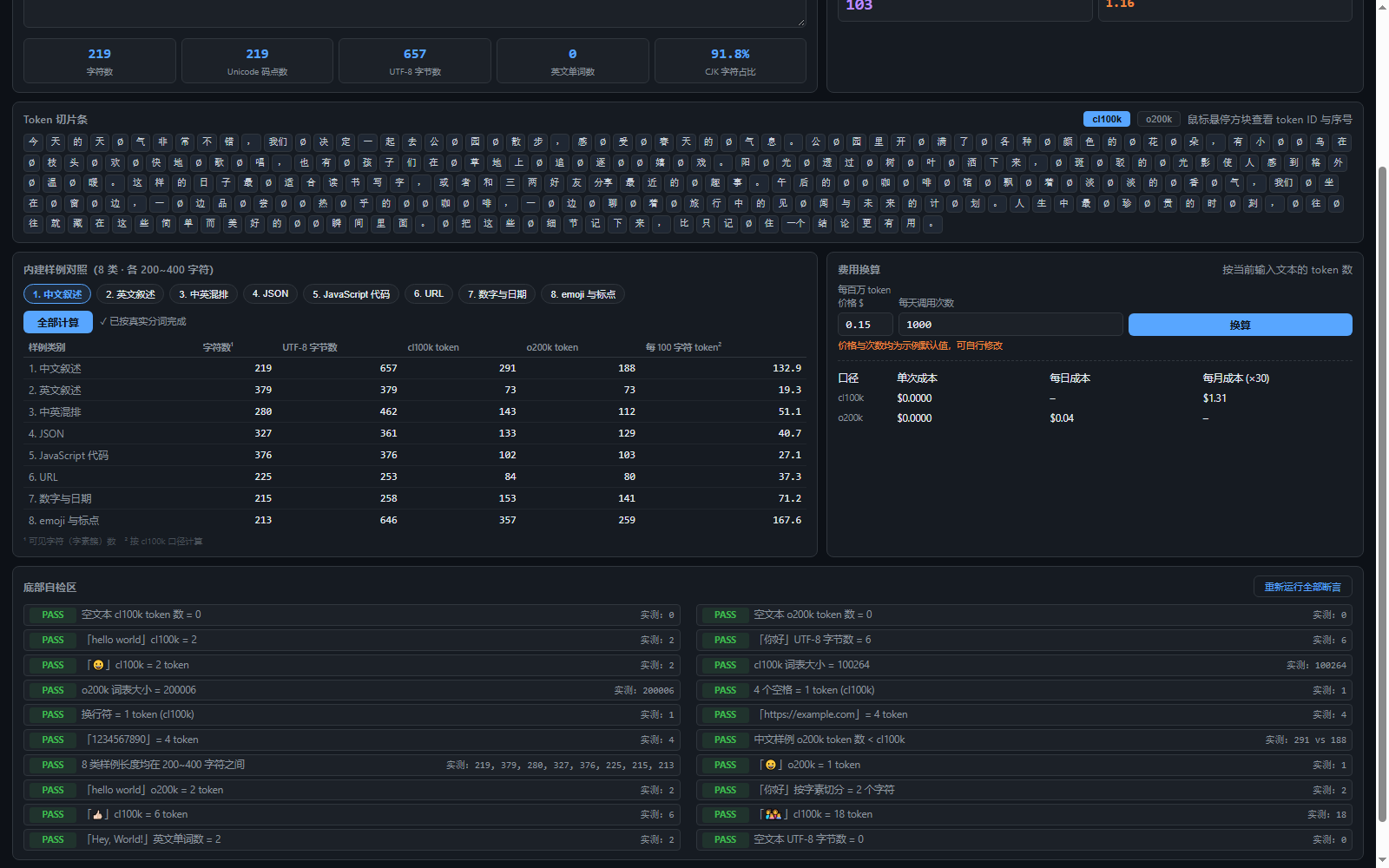This screenshot has height=868, width=1389.
Task: Switch token slicing to cl100k
Action: (x=1106, y=119)
